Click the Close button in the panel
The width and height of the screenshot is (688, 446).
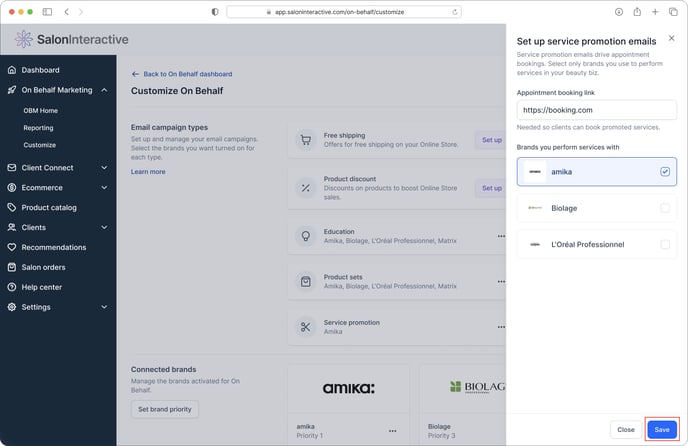[626, 430]
